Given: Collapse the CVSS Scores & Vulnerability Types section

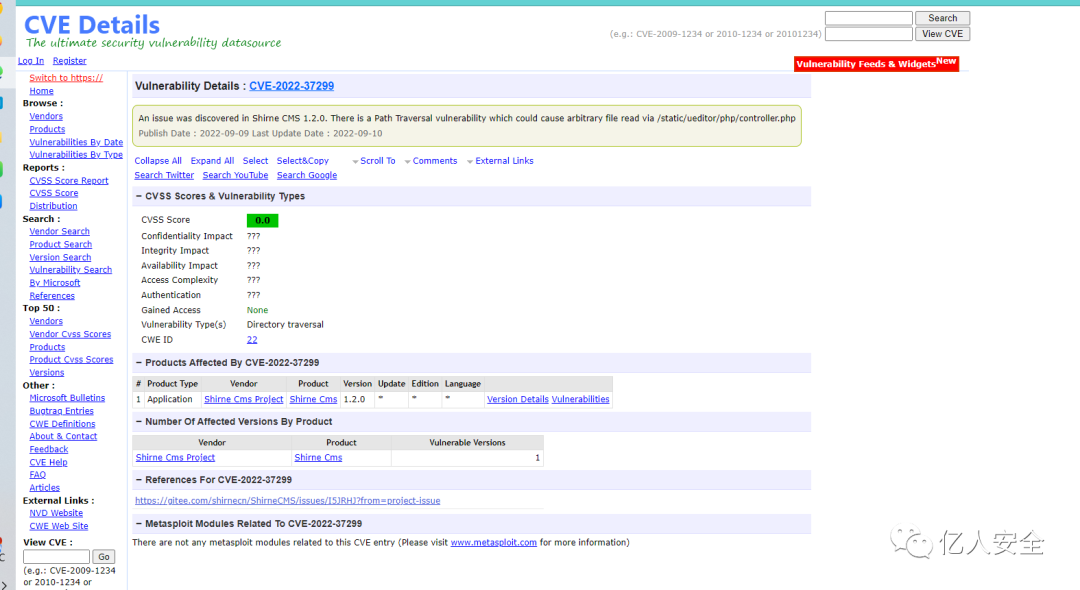Looking at the screenshot, I should [138, 196].
